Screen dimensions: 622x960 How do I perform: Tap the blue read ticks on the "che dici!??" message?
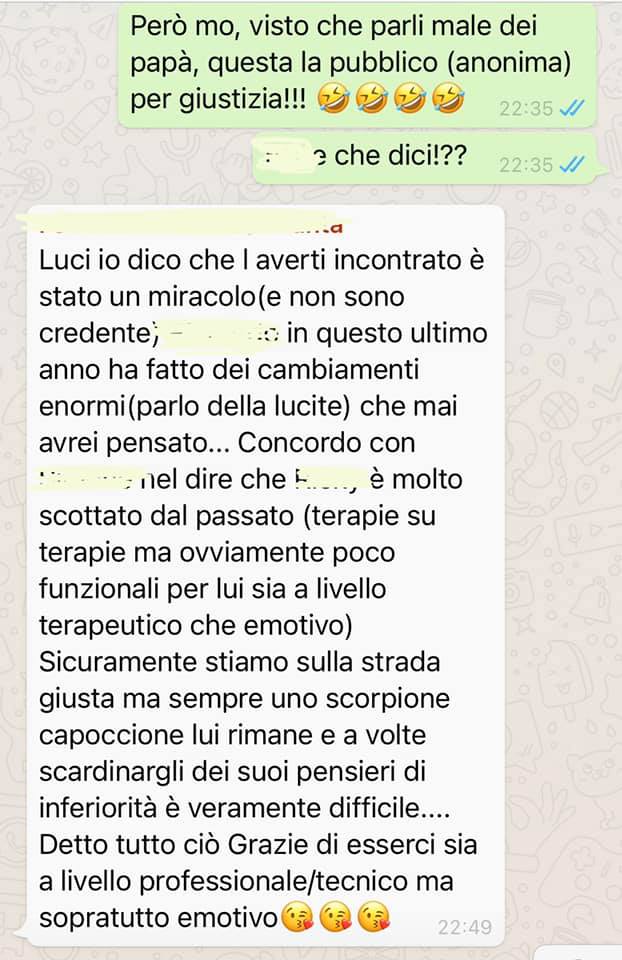point(572,164)
